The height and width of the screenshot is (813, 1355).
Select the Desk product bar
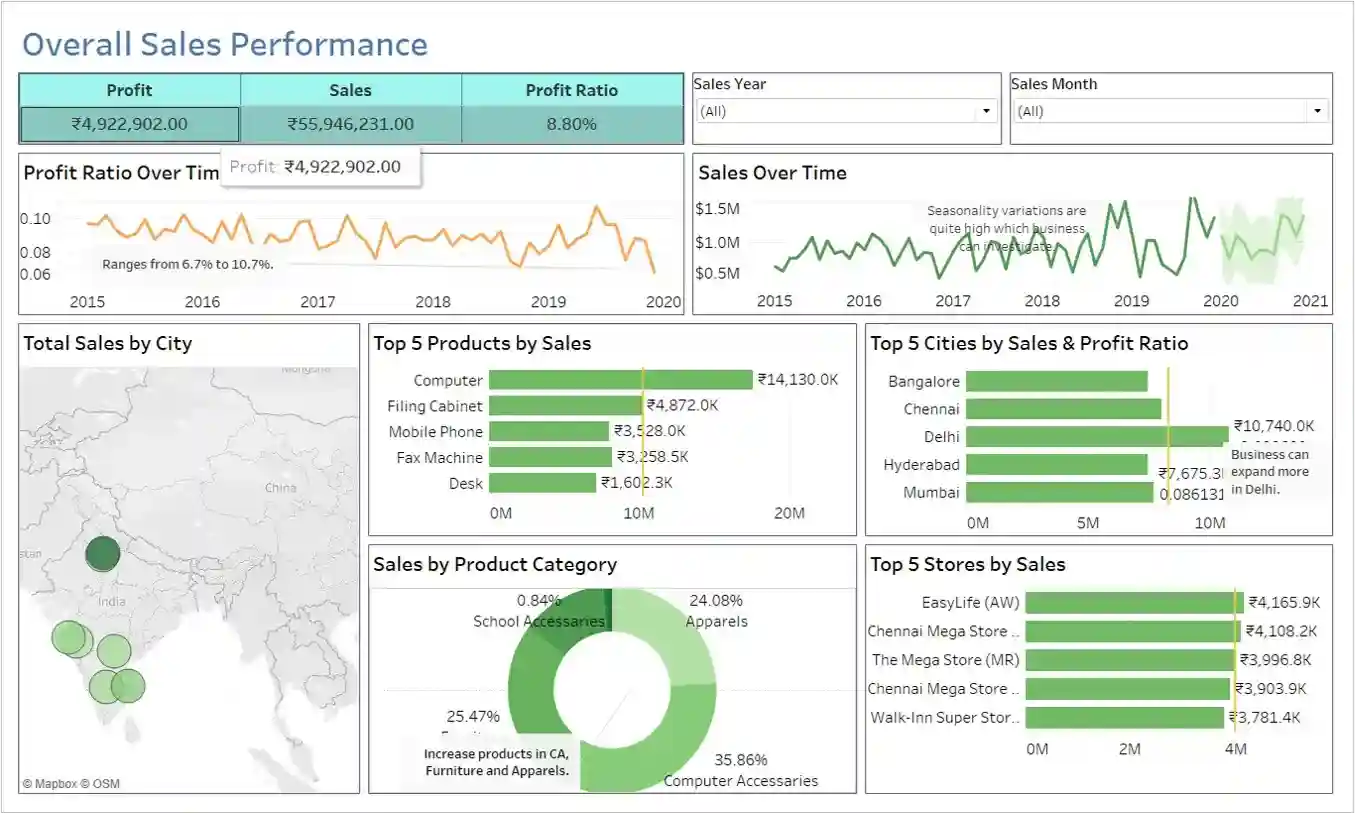point(542,483)
